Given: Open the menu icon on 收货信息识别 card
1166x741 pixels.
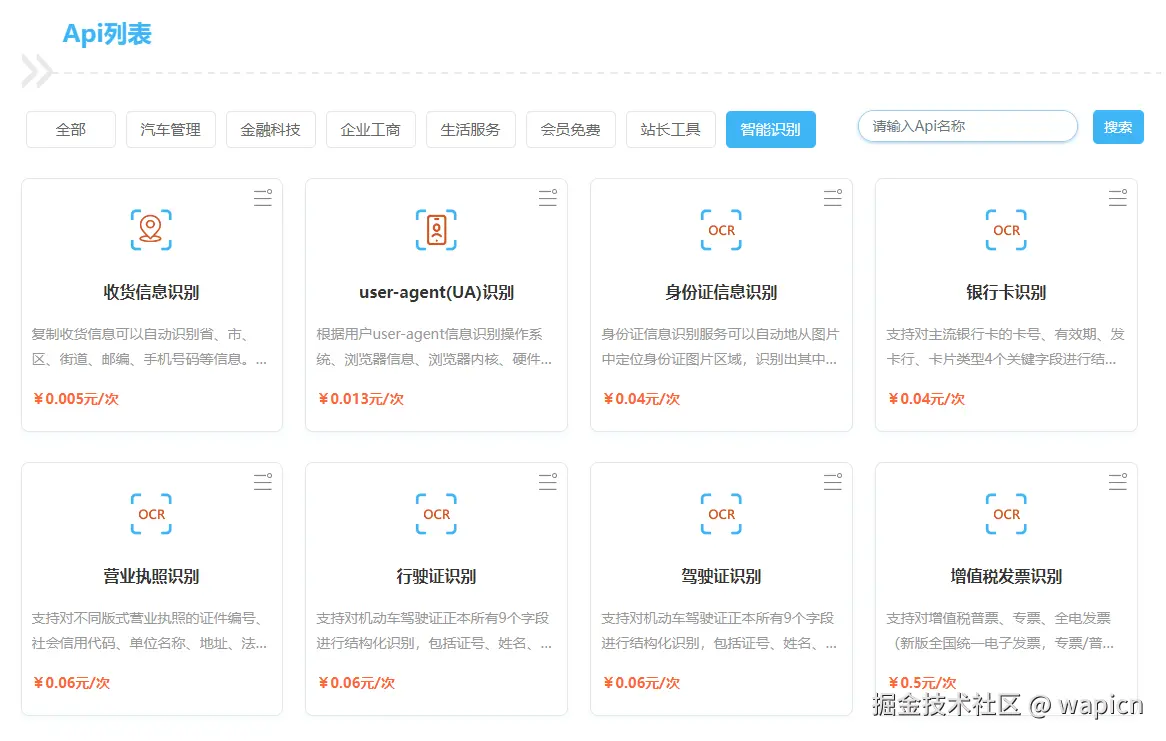Looking at the screenshot, I should coord(262,198).
